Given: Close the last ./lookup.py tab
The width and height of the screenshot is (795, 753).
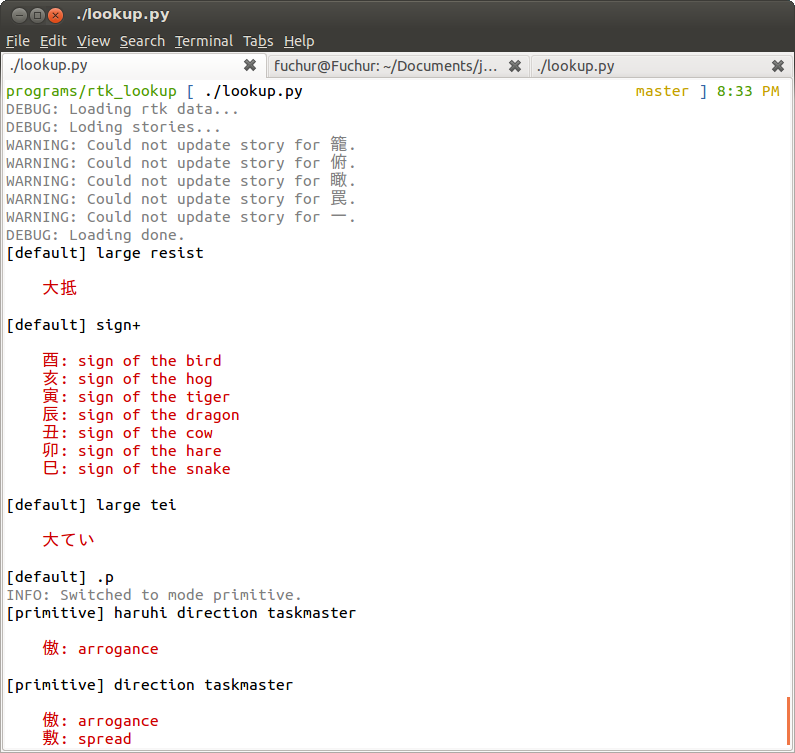Looking at the screenshot, I should (x=778, y=66).
